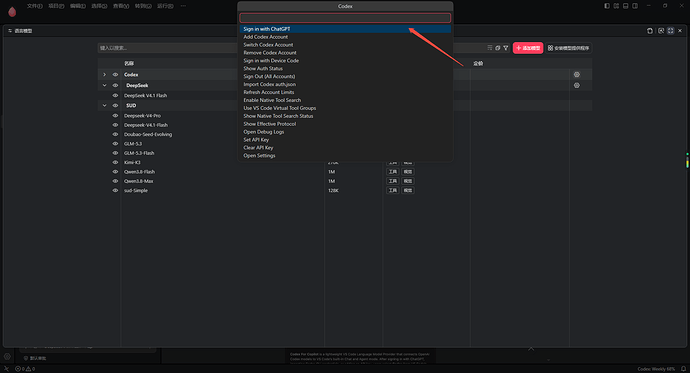The width and height of the screenshot is (690, 373).
Task: Collapse the DeepSeek provider group
Action: [104, 85]
